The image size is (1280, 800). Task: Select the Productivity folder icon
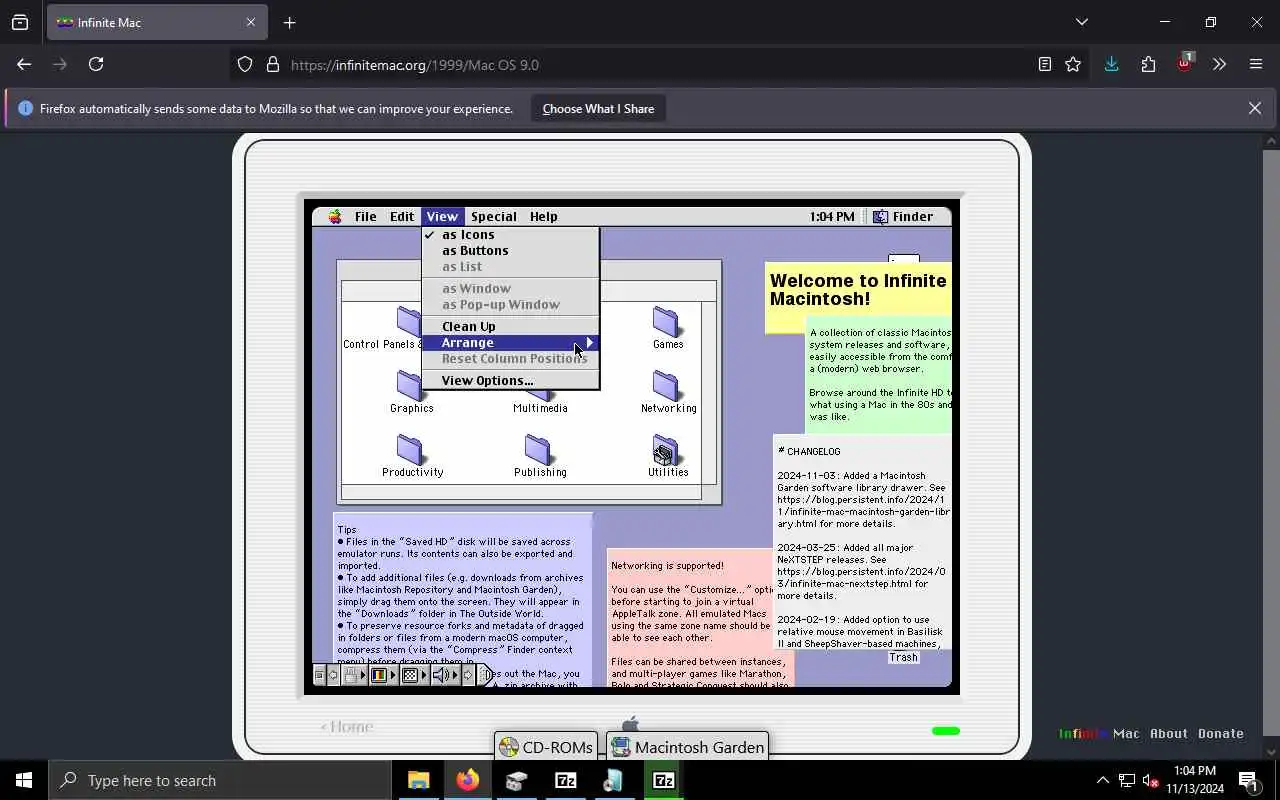click(x=411, y=450)
